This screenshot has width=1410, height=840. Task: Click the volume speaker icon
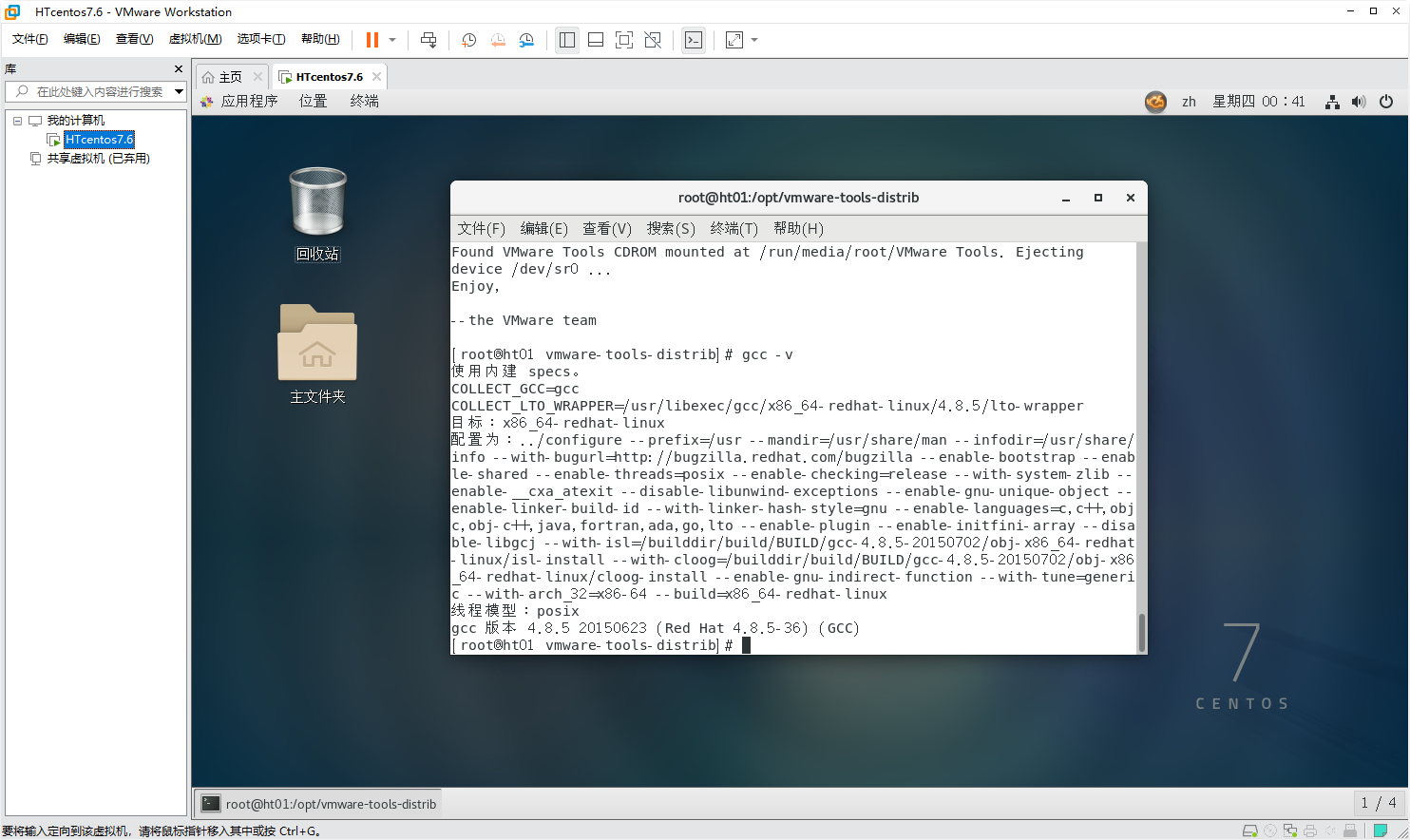(x=1359, y=102)
